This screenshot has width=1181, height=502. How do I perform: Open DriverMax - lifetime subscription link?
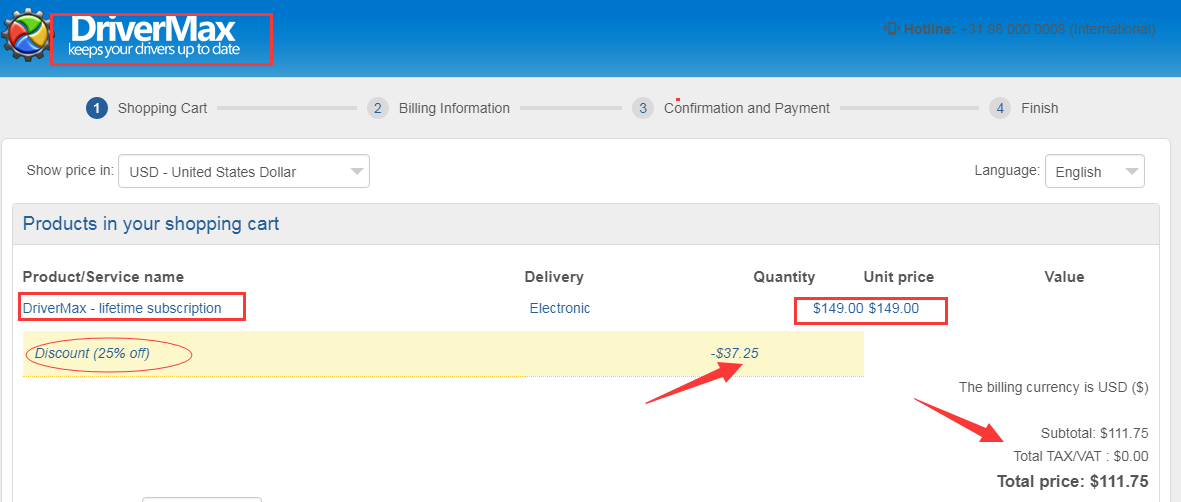[x=122, y=308]
